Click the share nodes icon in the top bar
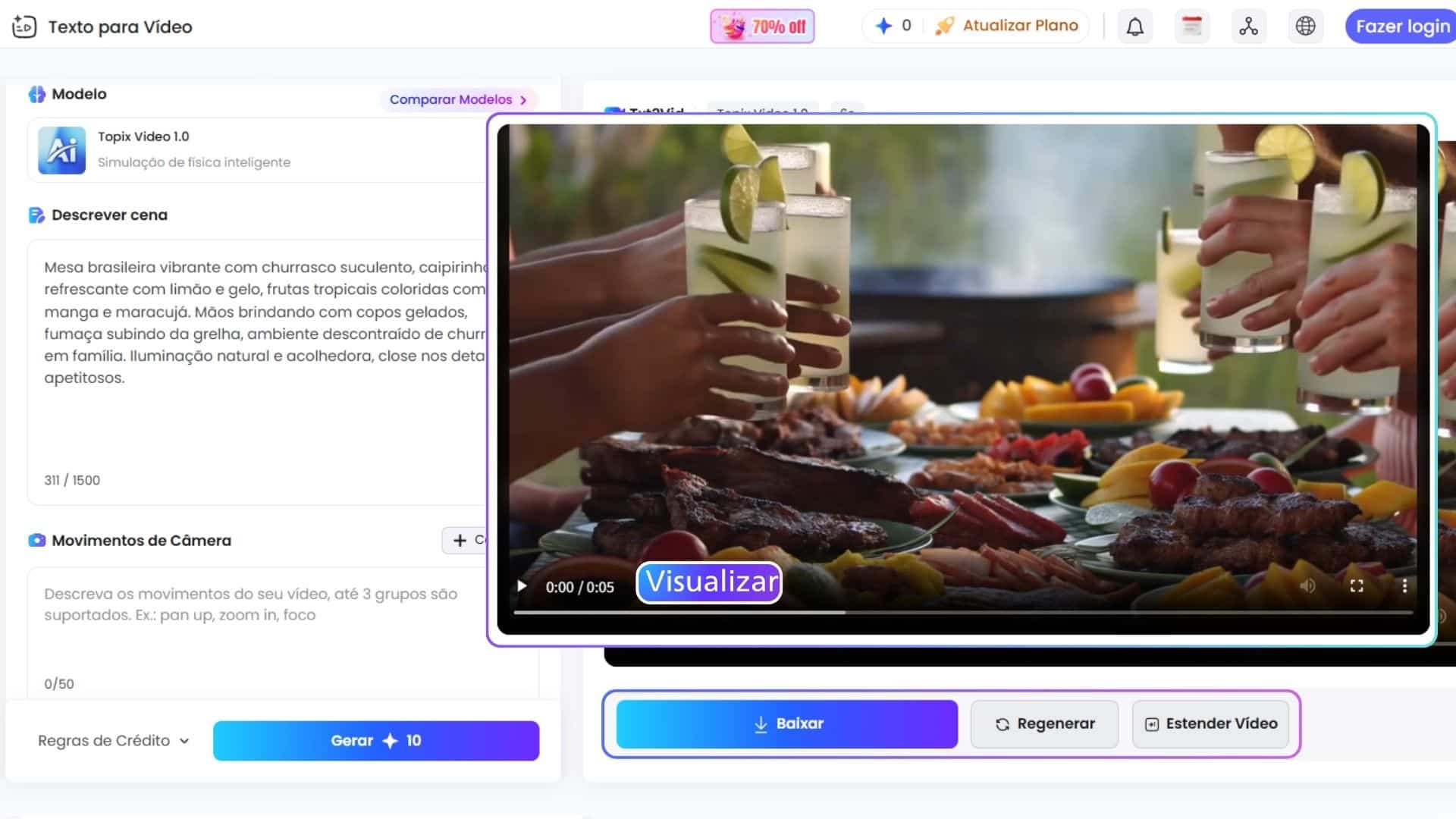The width and height of the screenshot is (1456, 819). tap(1248, 26)
